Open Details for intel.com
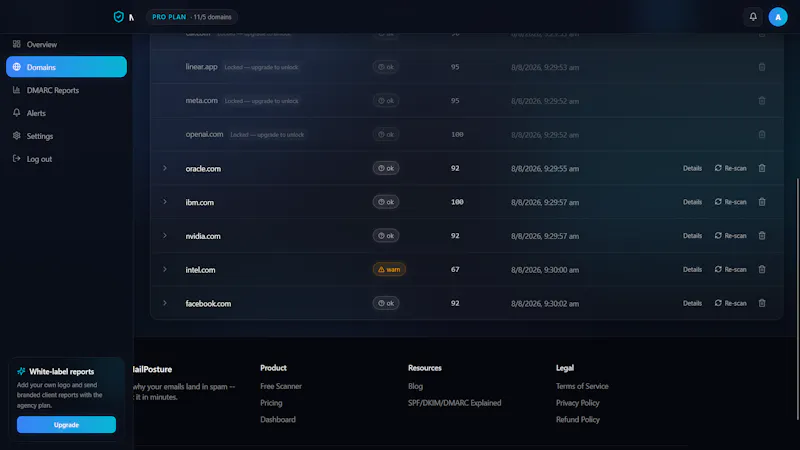 tap(692, 269)
